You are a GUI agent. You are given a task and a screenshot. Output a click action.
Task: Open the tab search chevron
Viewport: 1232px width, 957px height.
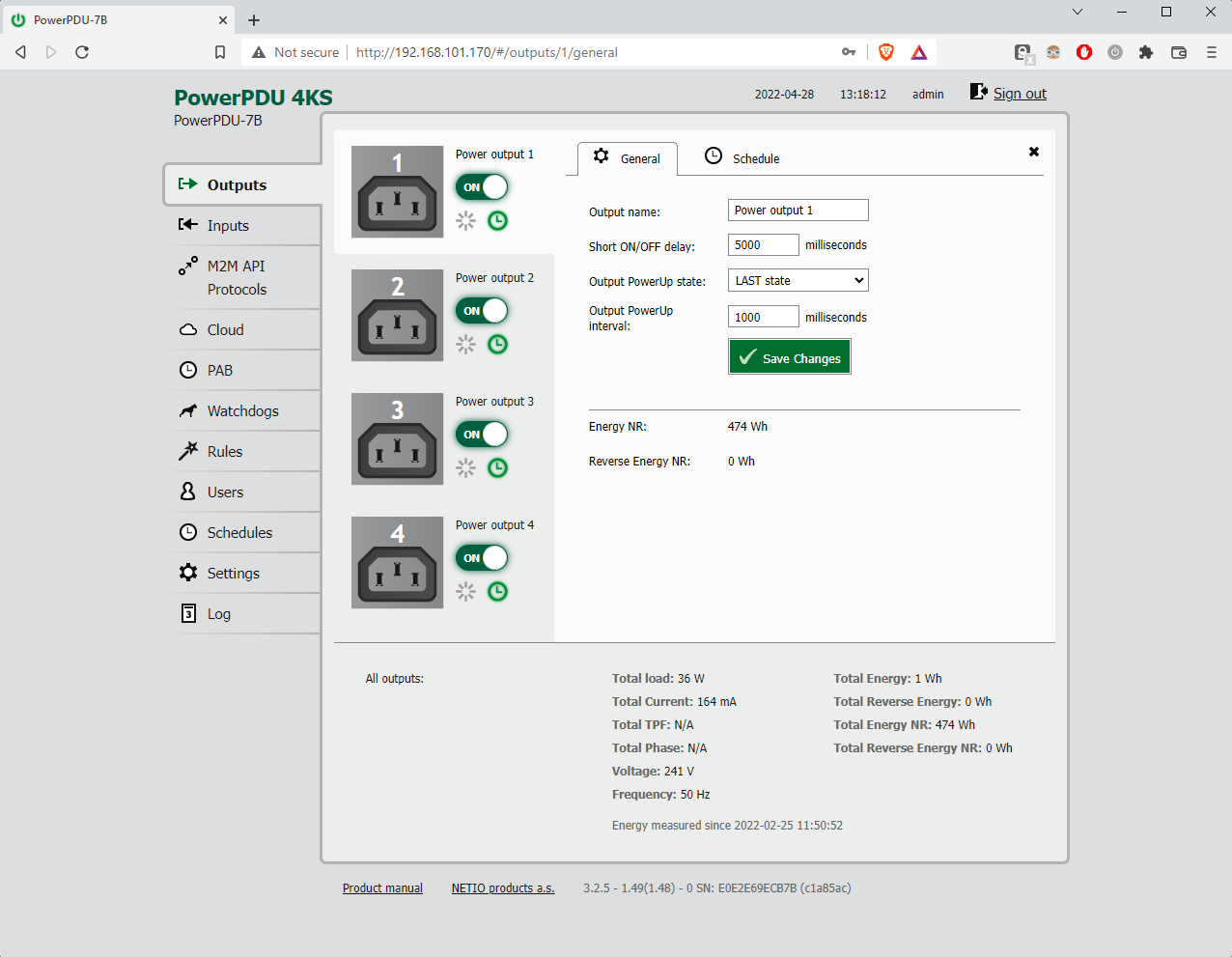tap(1078, 12)
